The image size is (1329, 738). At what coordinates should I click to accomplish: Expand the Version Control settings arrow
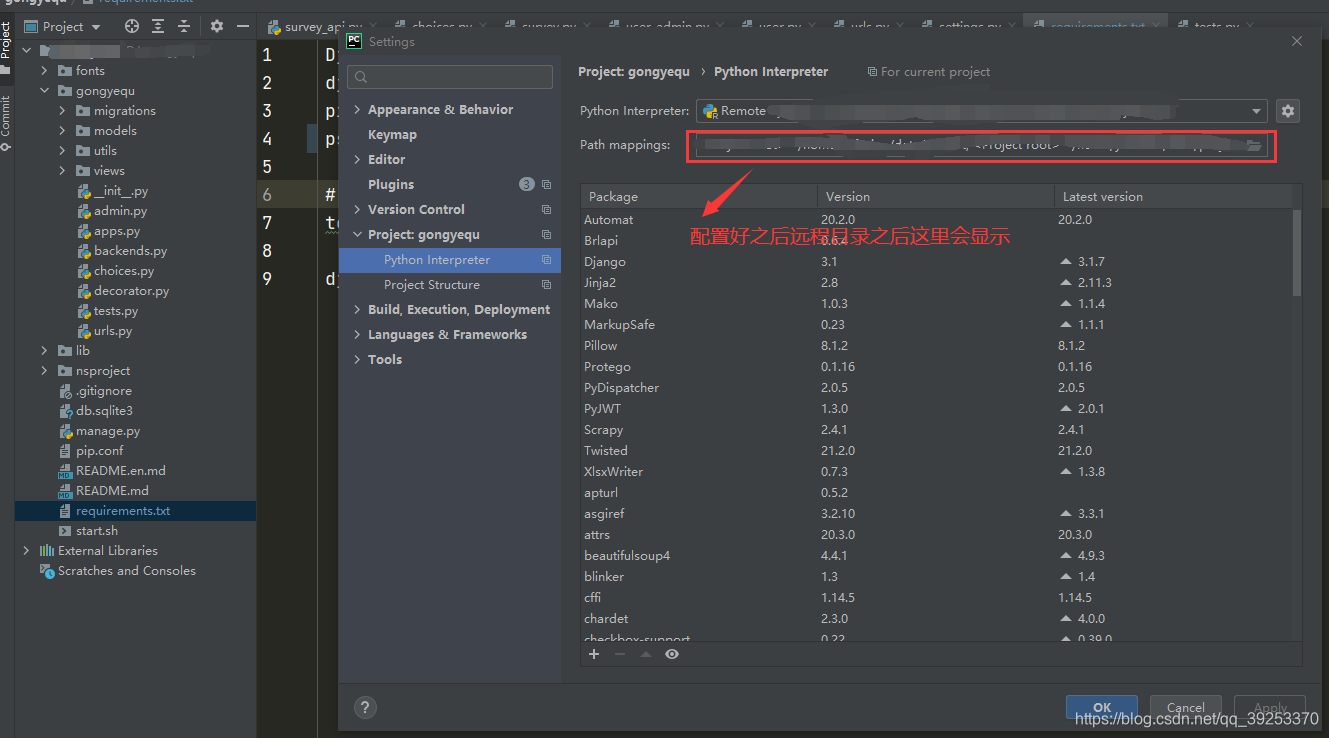[x=358, y=210]
